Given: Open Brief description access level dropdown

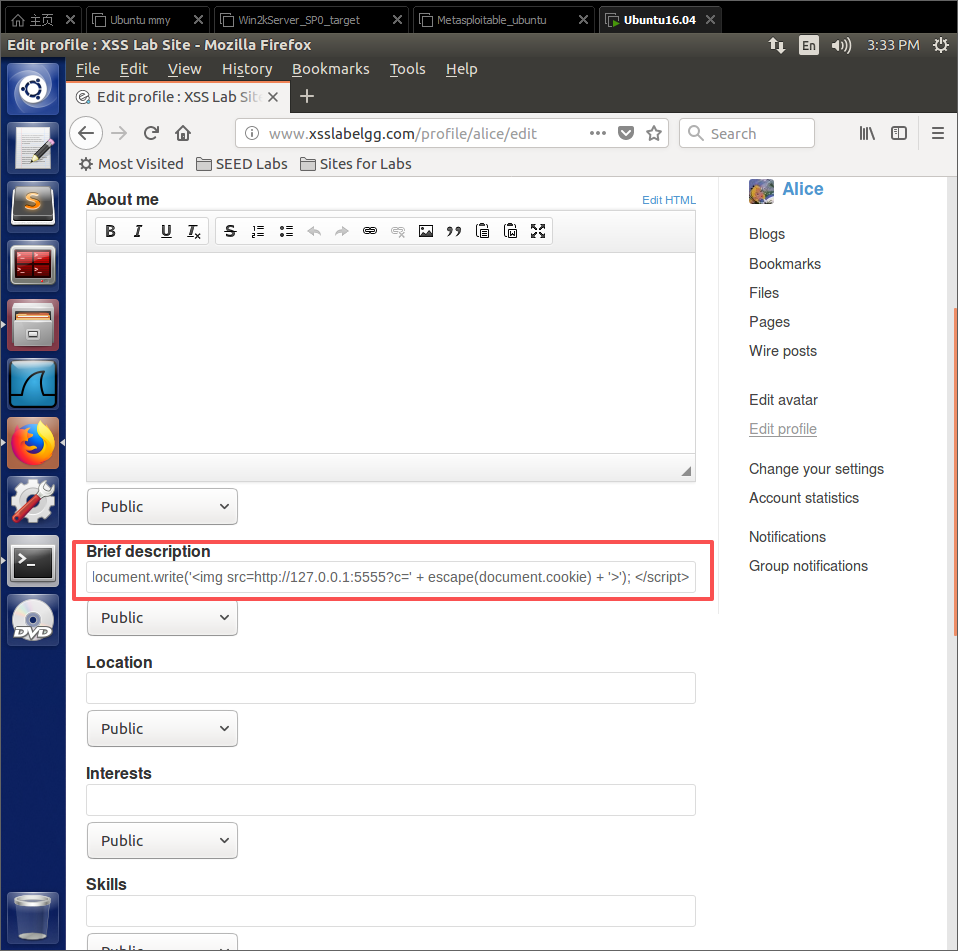Looking at the screenshot, I should 163,618.
